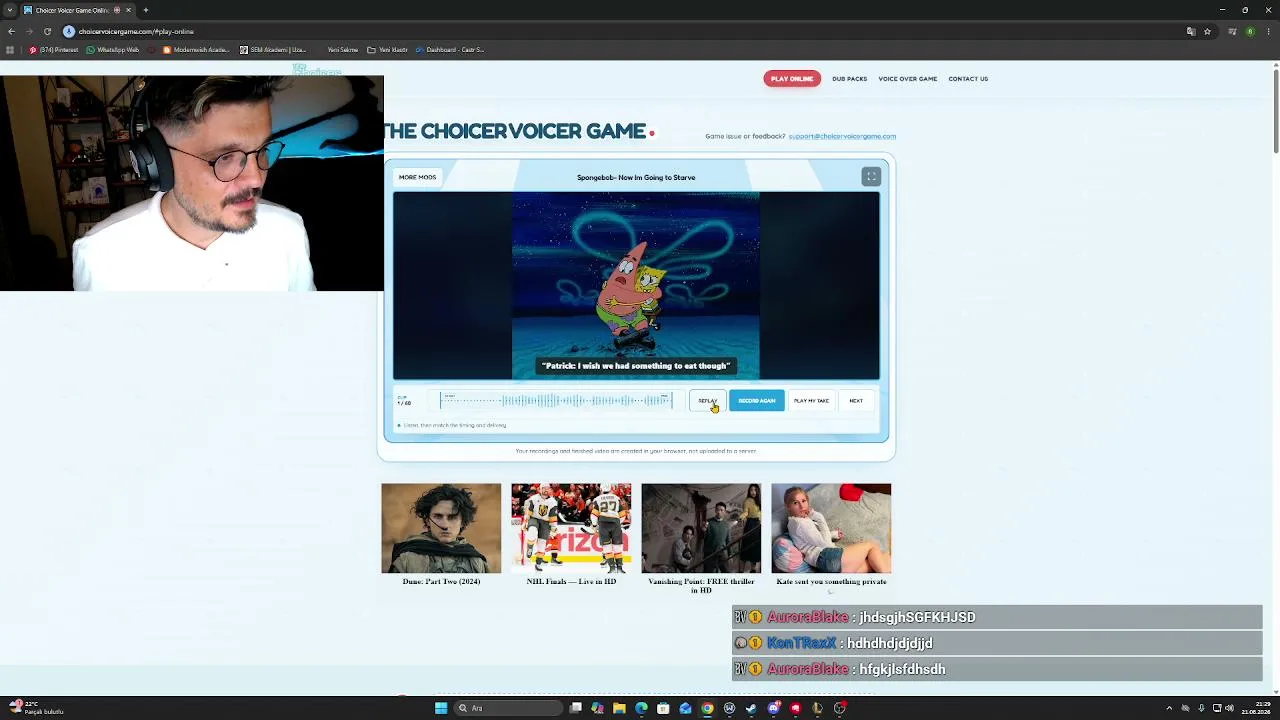Close the Choicer Voicer Game tab

[x=128, y=10]
